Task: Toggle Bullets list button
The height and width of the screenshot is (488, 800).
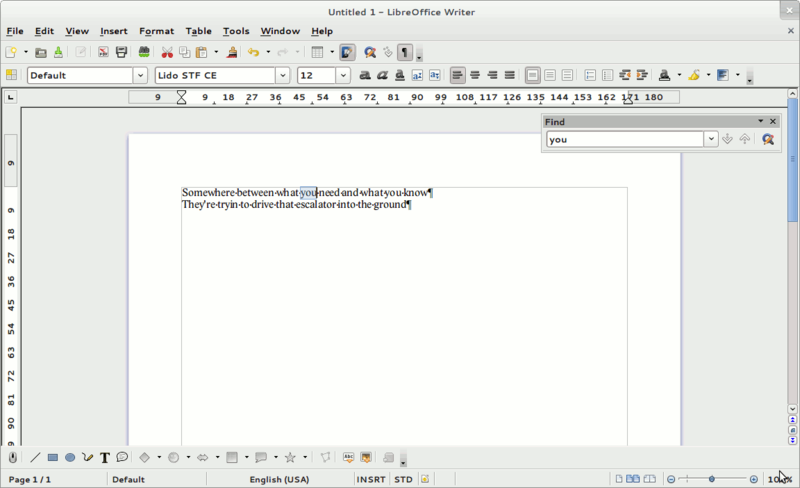Action: 608,76
